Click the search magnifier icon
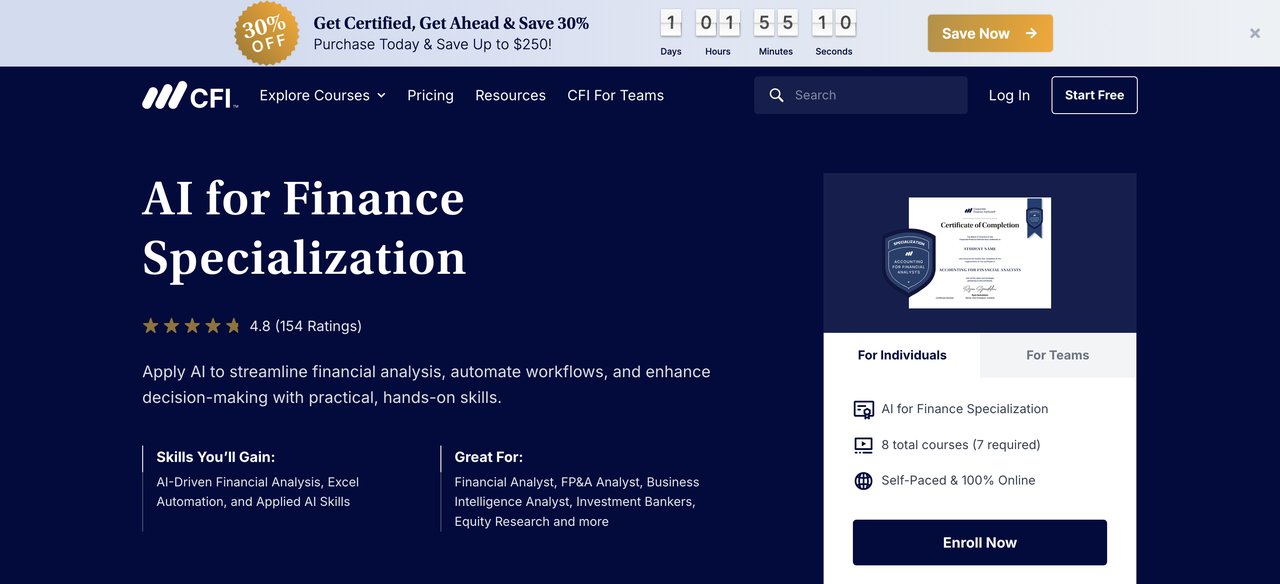 (776, 95)
